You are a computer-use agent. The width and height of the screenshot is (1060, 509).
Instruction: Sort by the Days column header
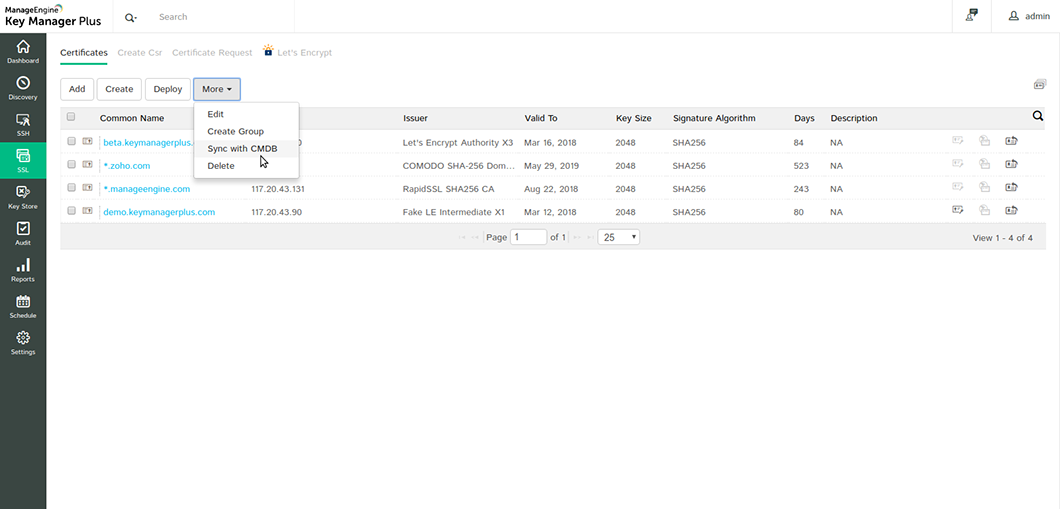tap(804, 118)
